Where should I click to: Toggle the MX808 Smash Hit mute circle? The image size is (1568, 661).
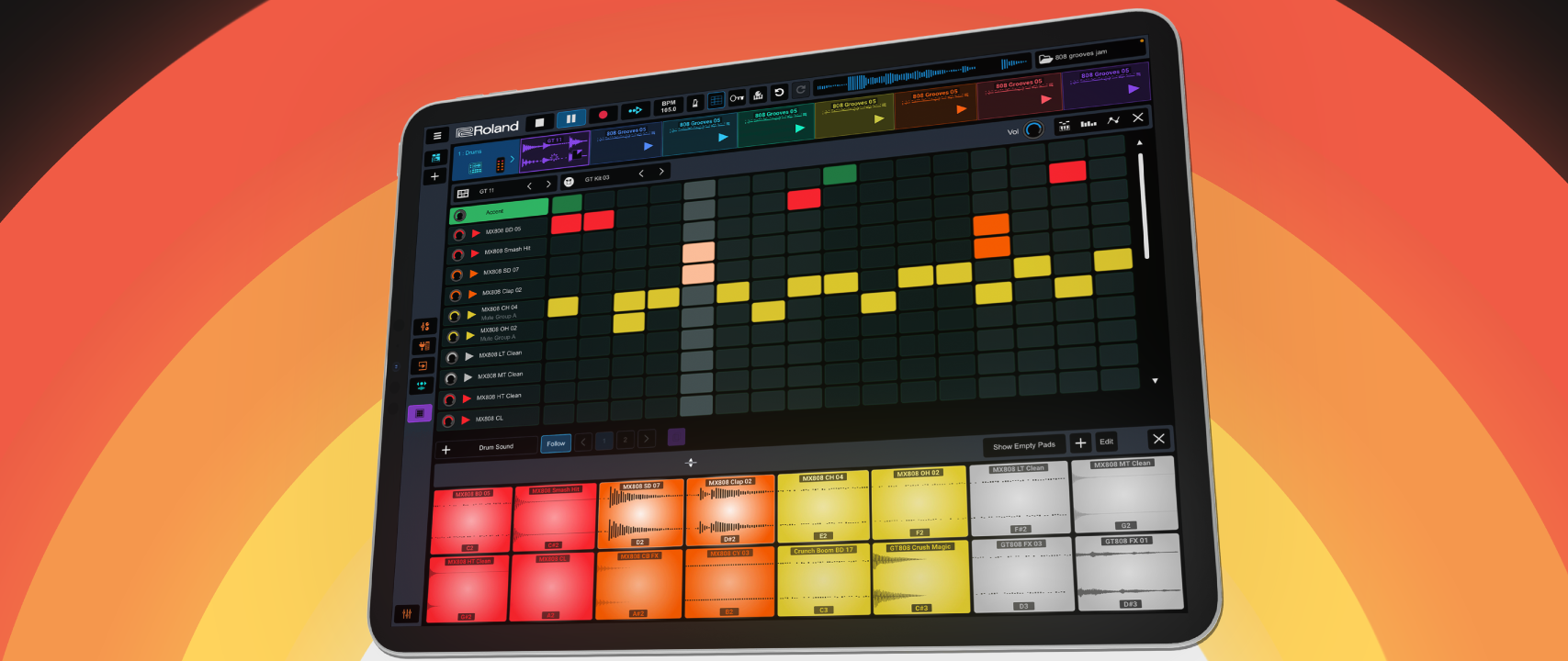pyautogui.click(x=457, y=255)
